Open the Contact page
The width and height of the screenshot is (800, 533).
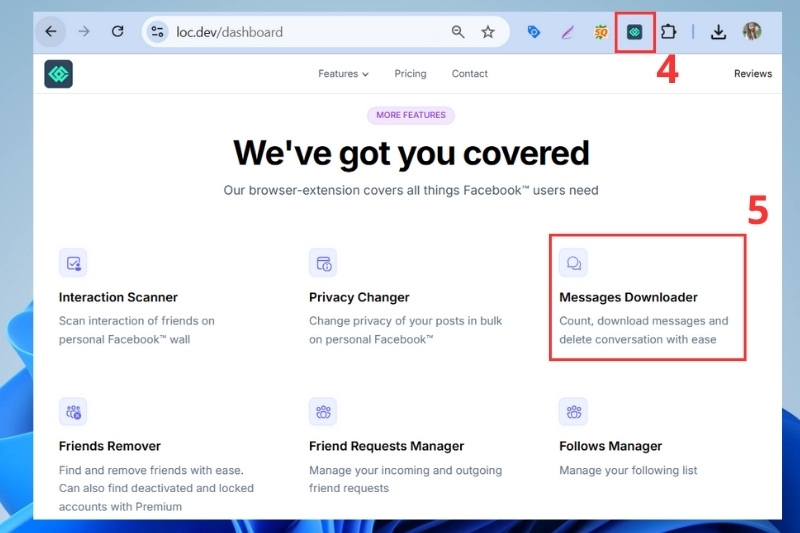tap(469, 73)
